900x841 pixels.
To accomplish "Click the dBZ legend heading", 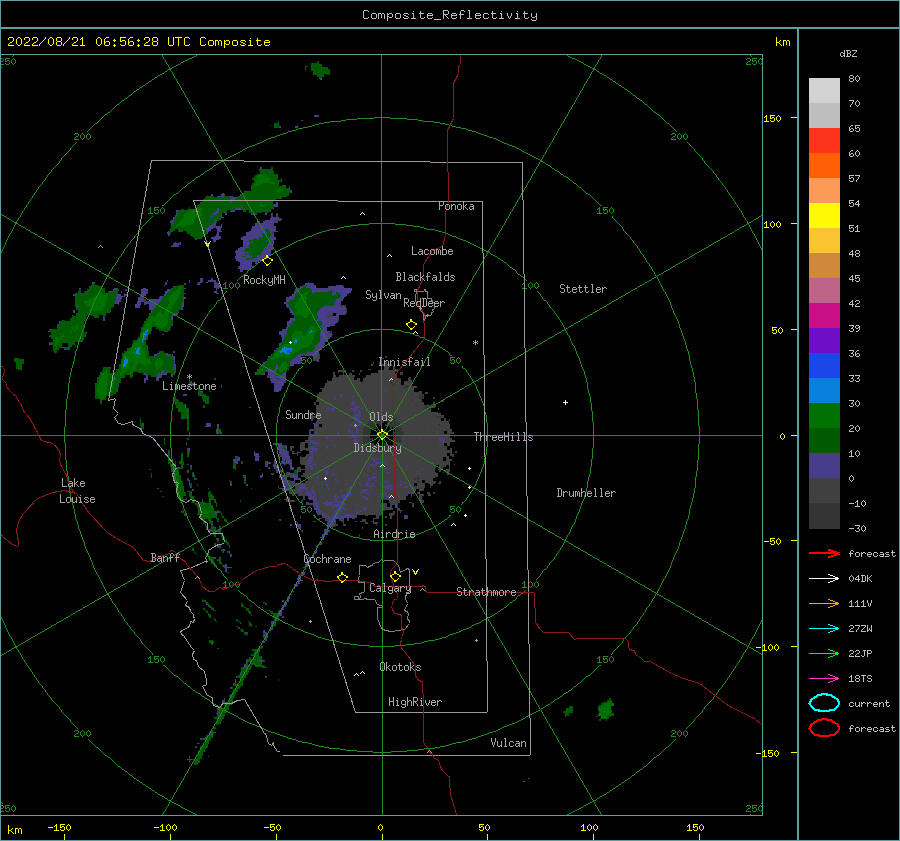I will 848,53.
